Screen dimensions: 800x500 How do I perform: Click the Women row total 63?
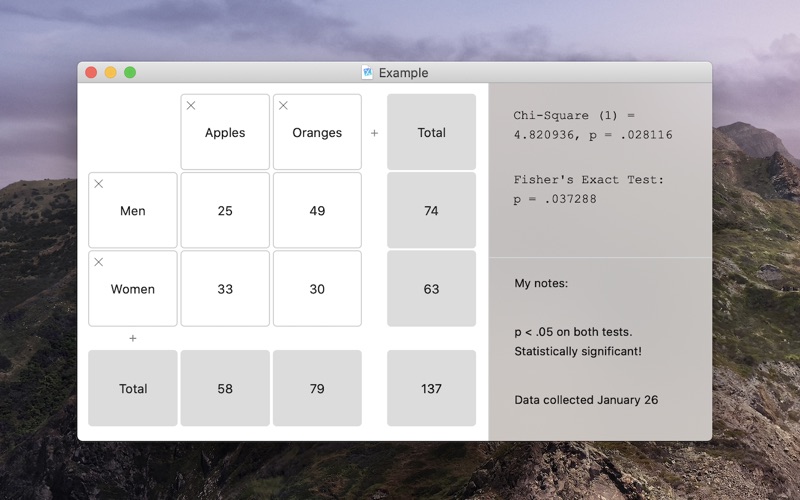pos(432,288)
